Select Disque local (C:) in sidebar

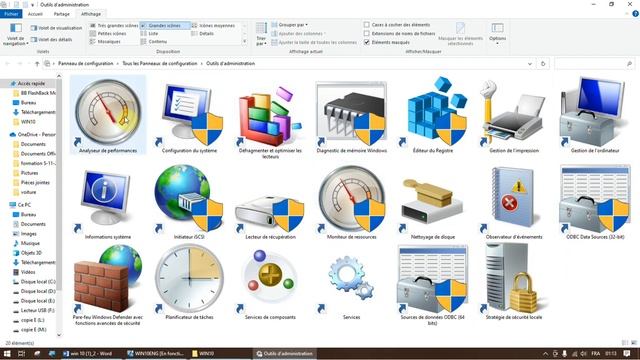tap(34, 282)
